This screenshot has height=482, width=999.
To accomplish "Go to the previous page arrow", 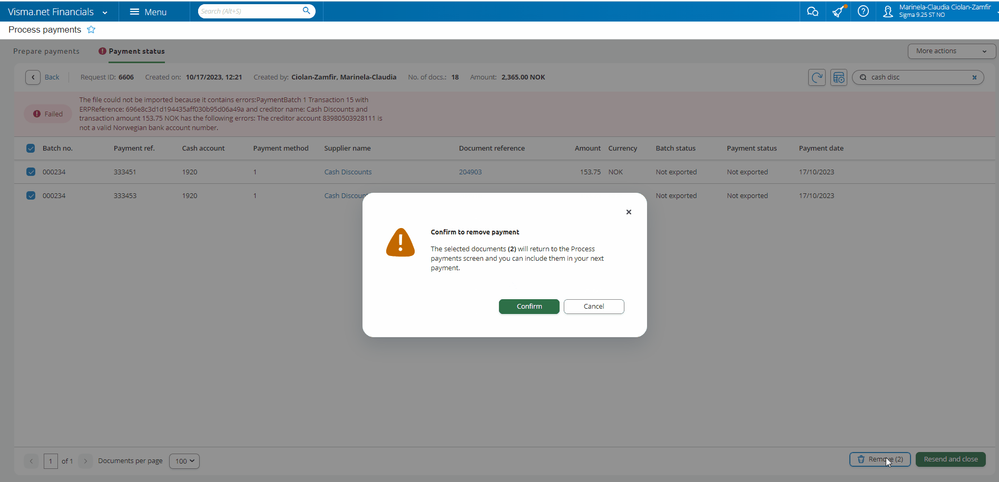I will pos(31,460).
